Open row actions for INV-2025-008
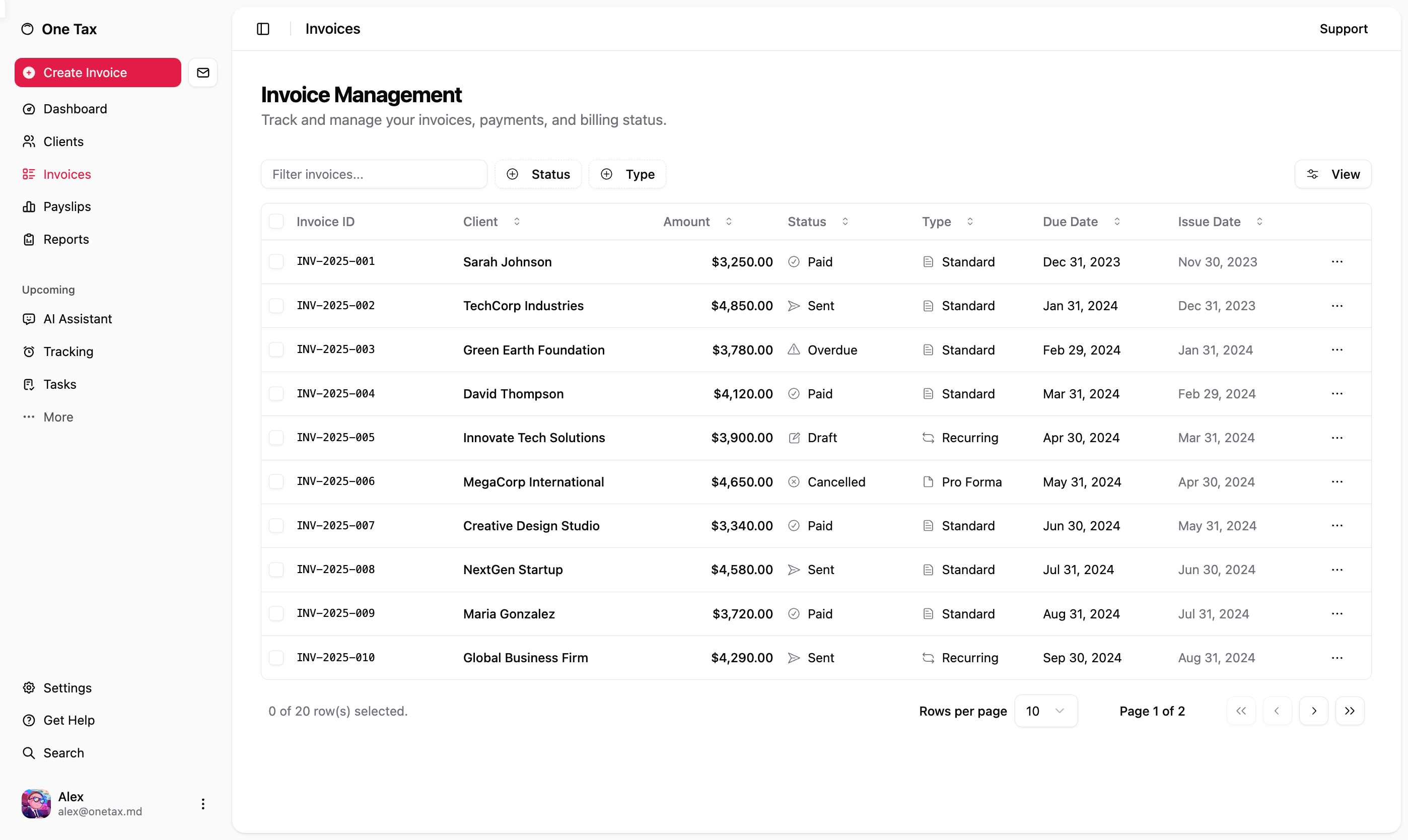 coord(1336,570)
